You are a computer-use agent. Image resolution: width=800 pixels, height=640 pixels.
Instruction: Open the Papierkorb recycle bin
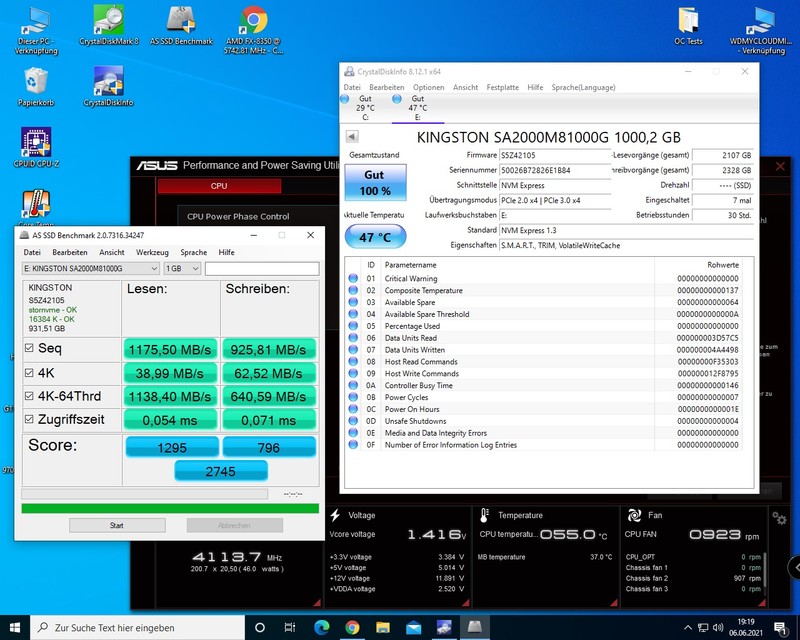coord(36,83)
